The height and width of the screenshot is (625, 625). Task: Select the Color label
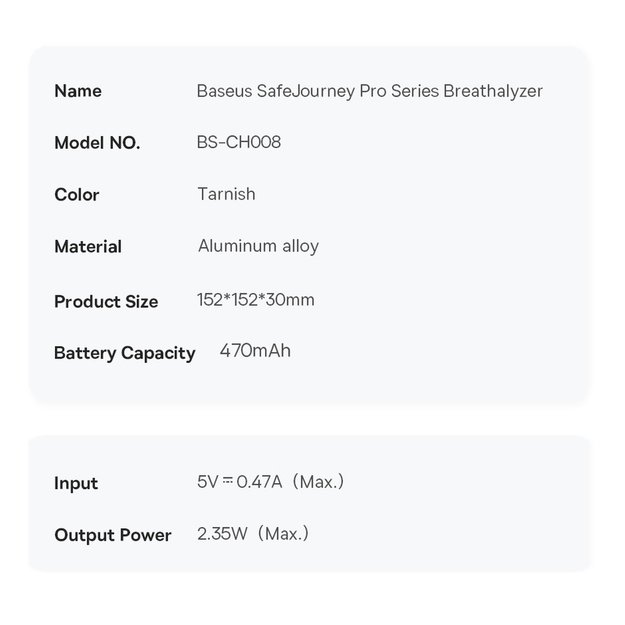(x=77, y=195)
